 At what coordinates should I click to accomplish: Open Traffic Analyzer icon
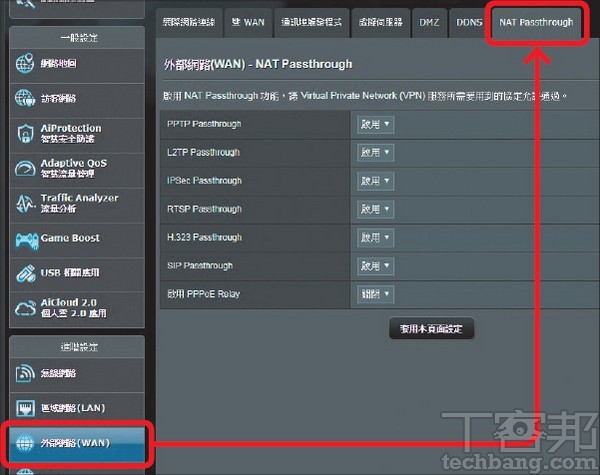(x=26, y=204)
